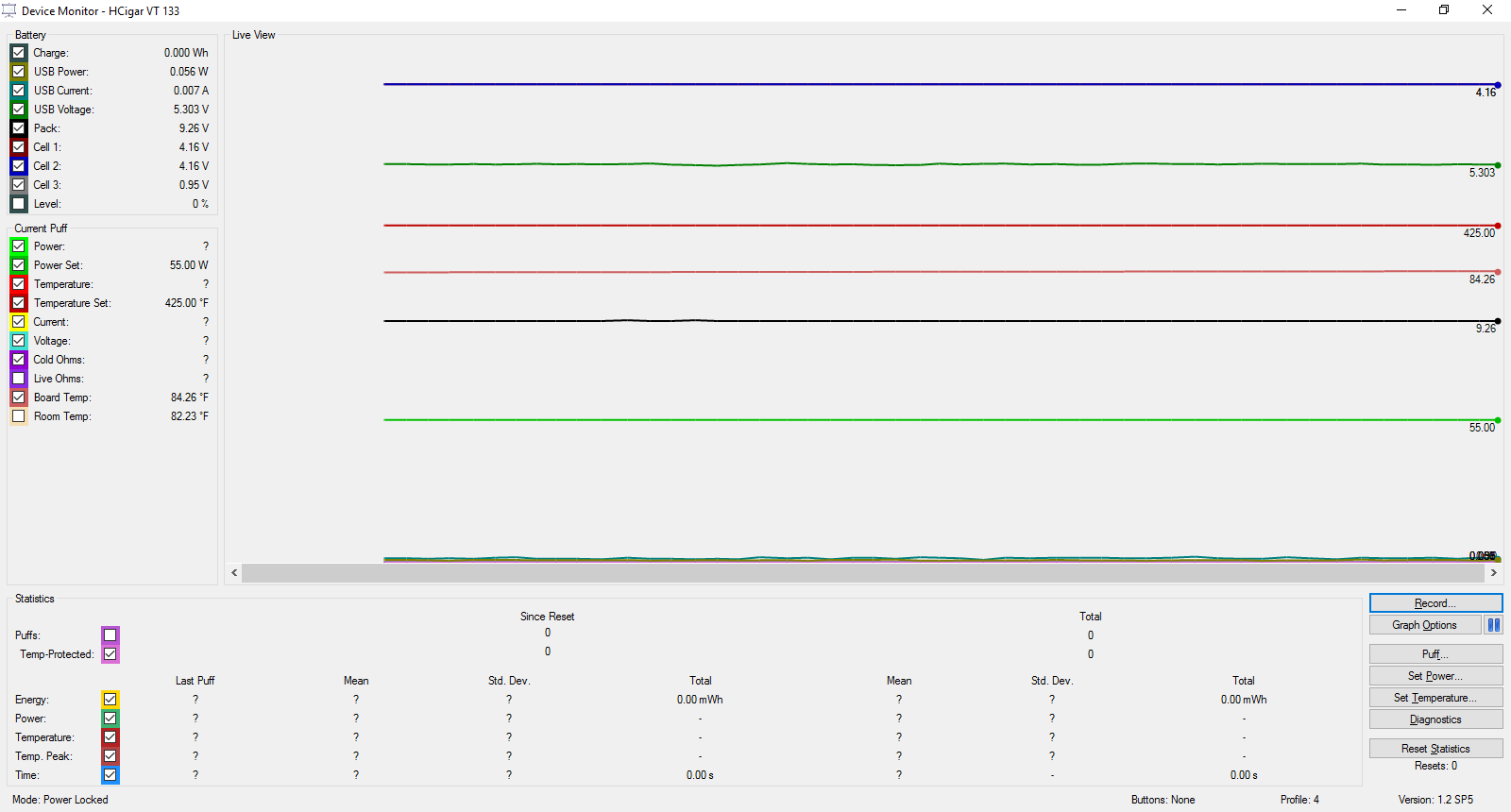
Task: Enable the Puffs statistics checkbox
Action: tap(110, 635)
